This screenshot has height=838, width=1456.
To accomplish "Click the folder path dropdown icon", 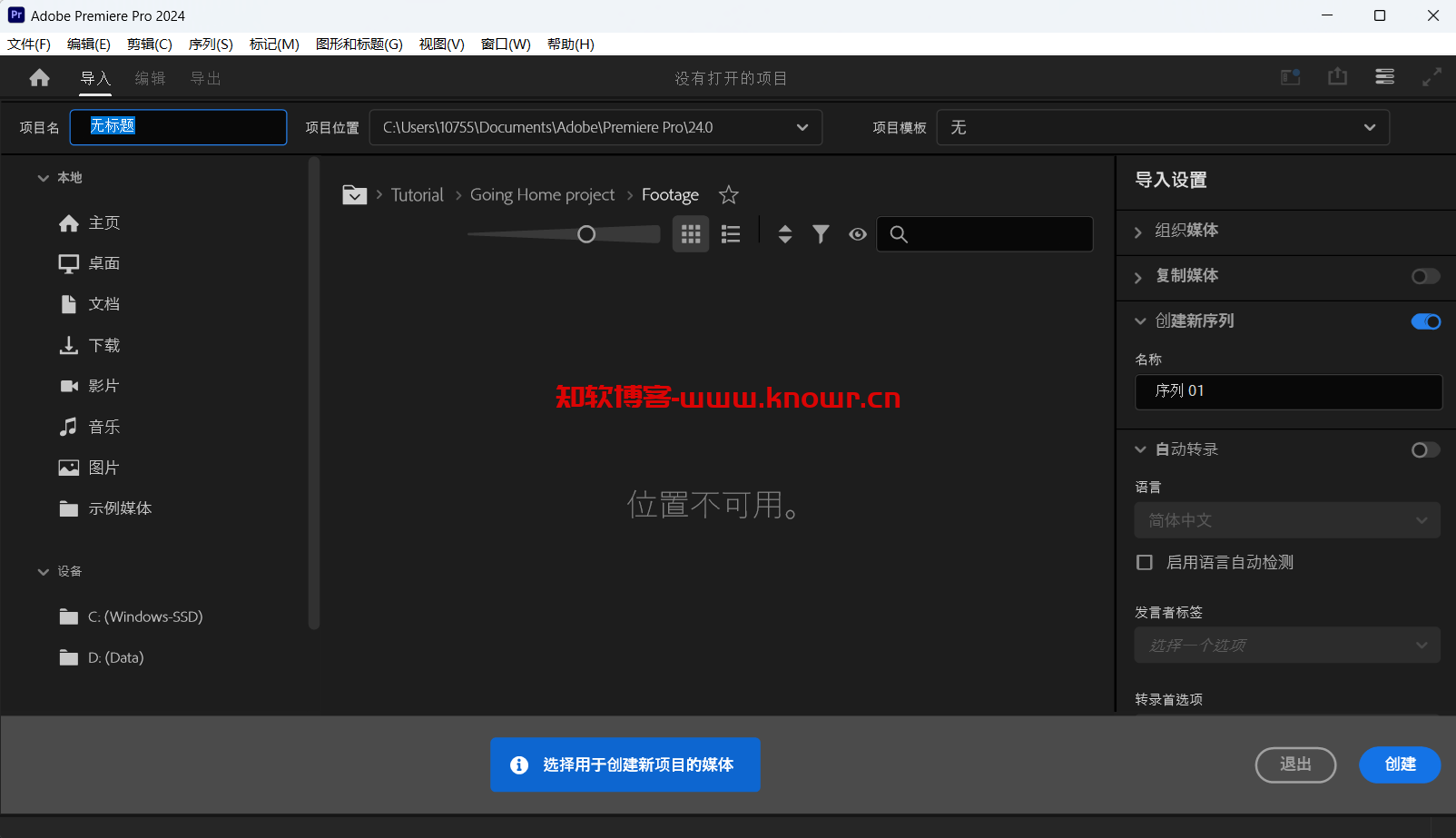I will [355, 194].
